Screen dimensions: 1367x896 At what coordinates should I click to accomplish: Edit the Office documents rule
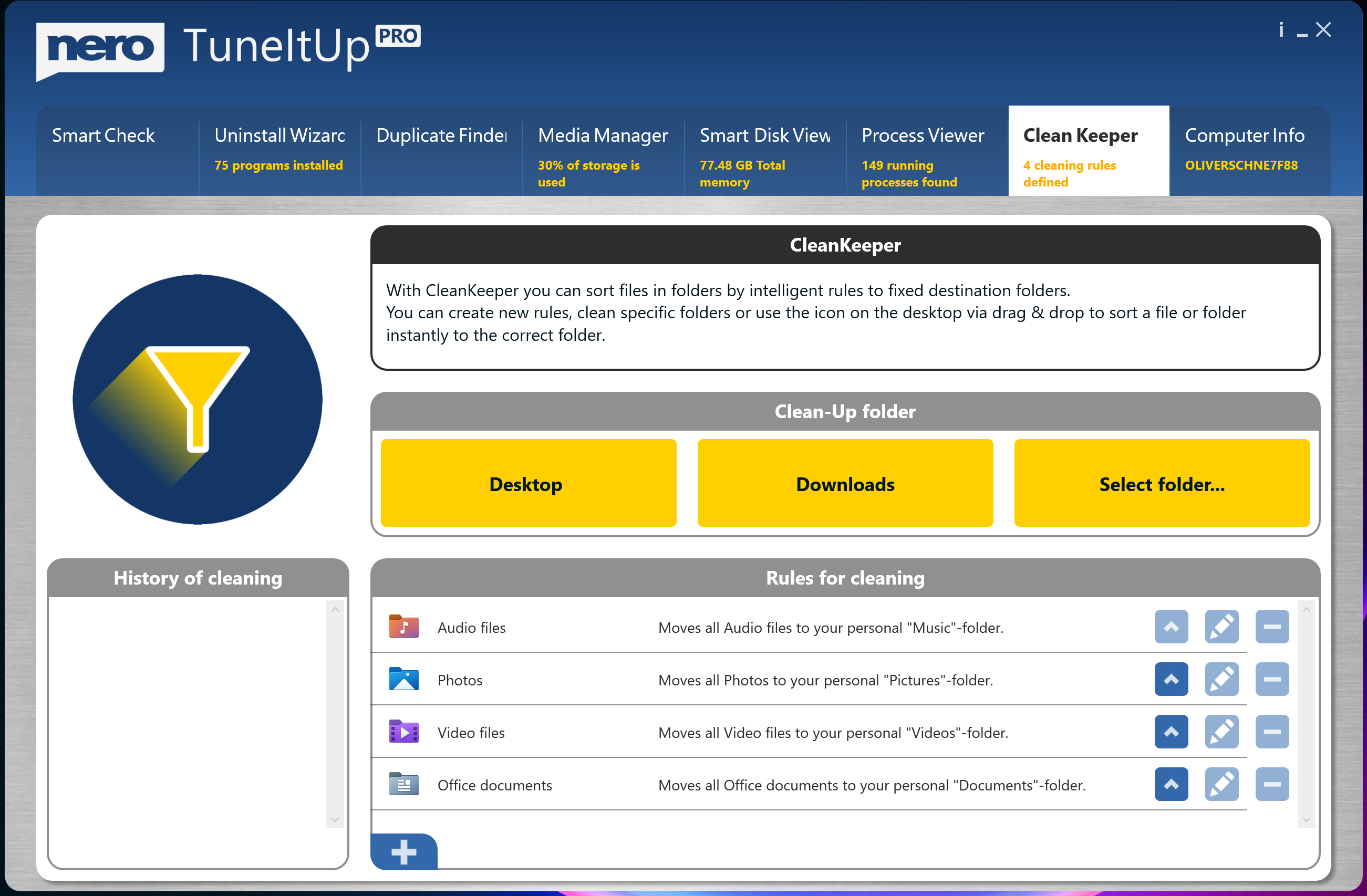pos(1221,785)
